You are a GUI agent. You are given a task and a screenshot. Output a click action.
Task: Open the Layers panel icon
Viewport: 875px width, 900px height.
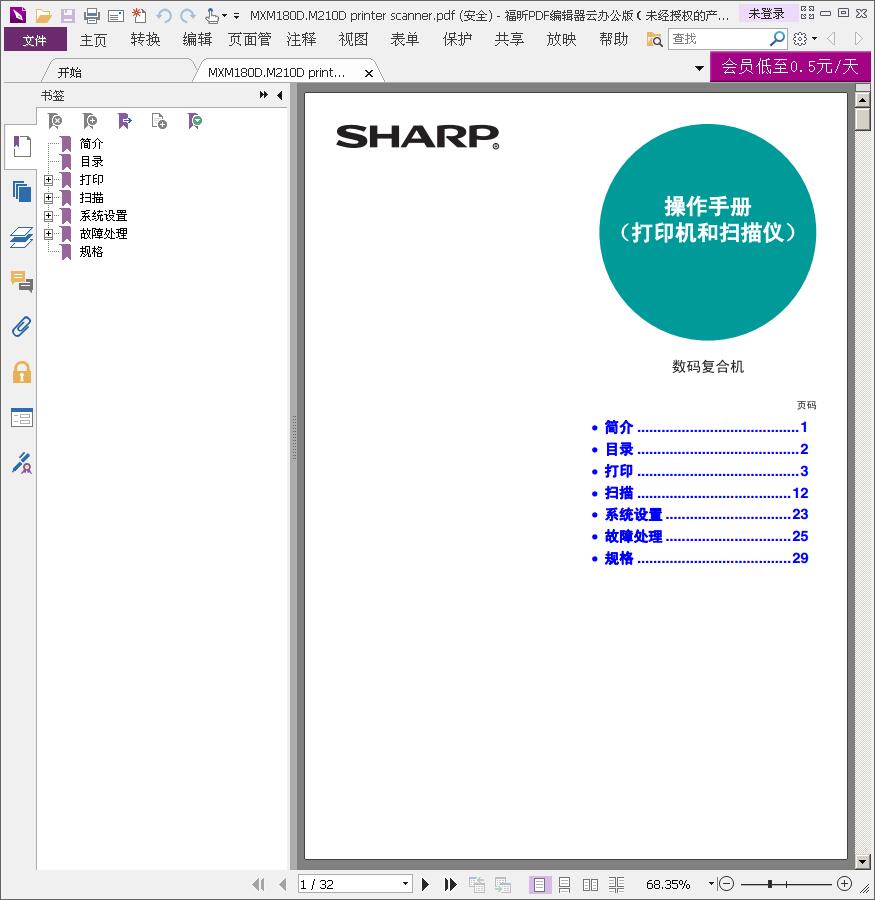[x=22, y=236]
